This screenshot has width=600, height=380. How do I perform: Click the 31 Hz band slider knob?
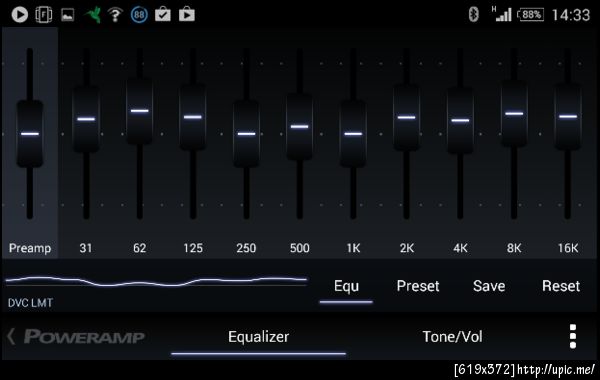coord(86,119)
